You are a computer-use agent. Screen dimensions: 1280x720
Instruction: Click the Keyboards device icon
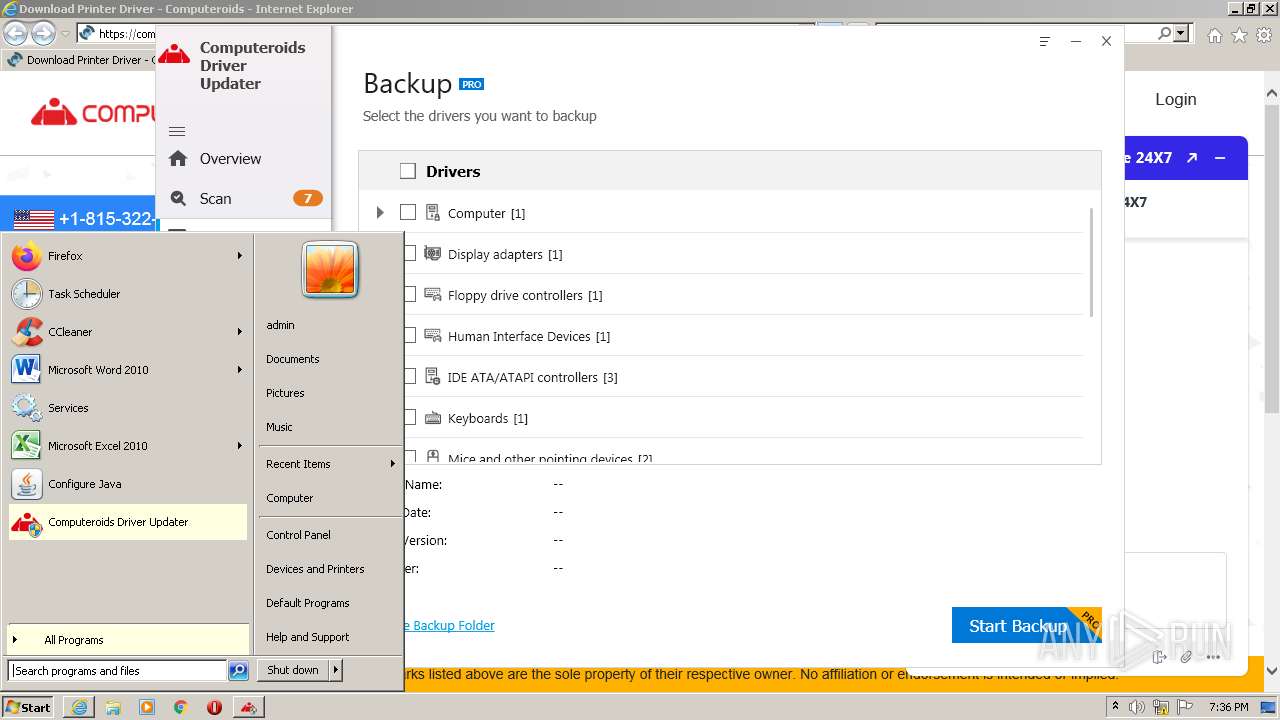[433, 418]
